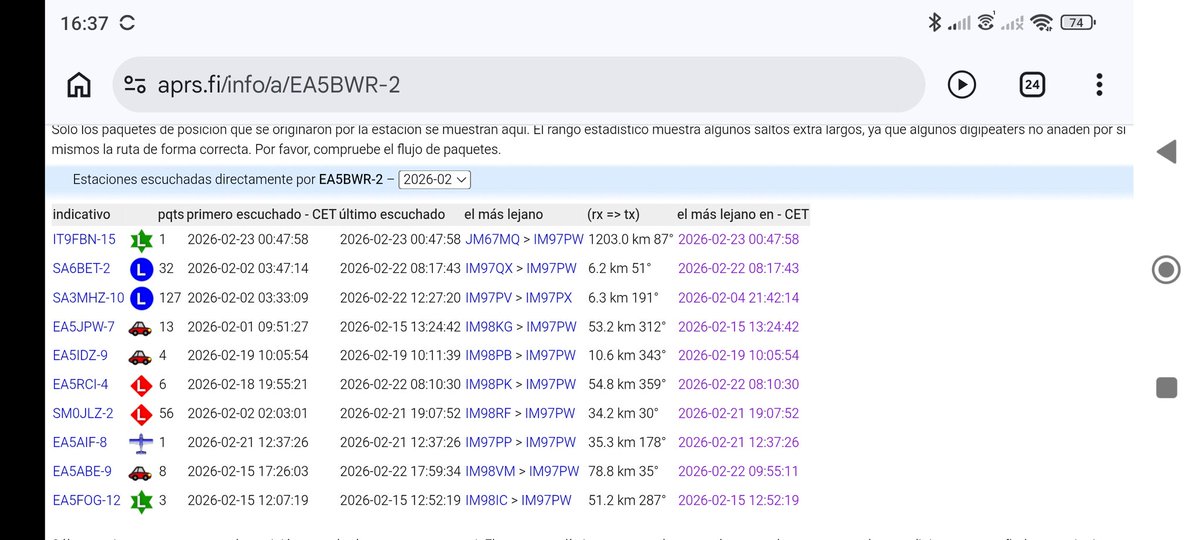
Task: Click red car symbol beside EA5ABE-9
Action: 141,473
